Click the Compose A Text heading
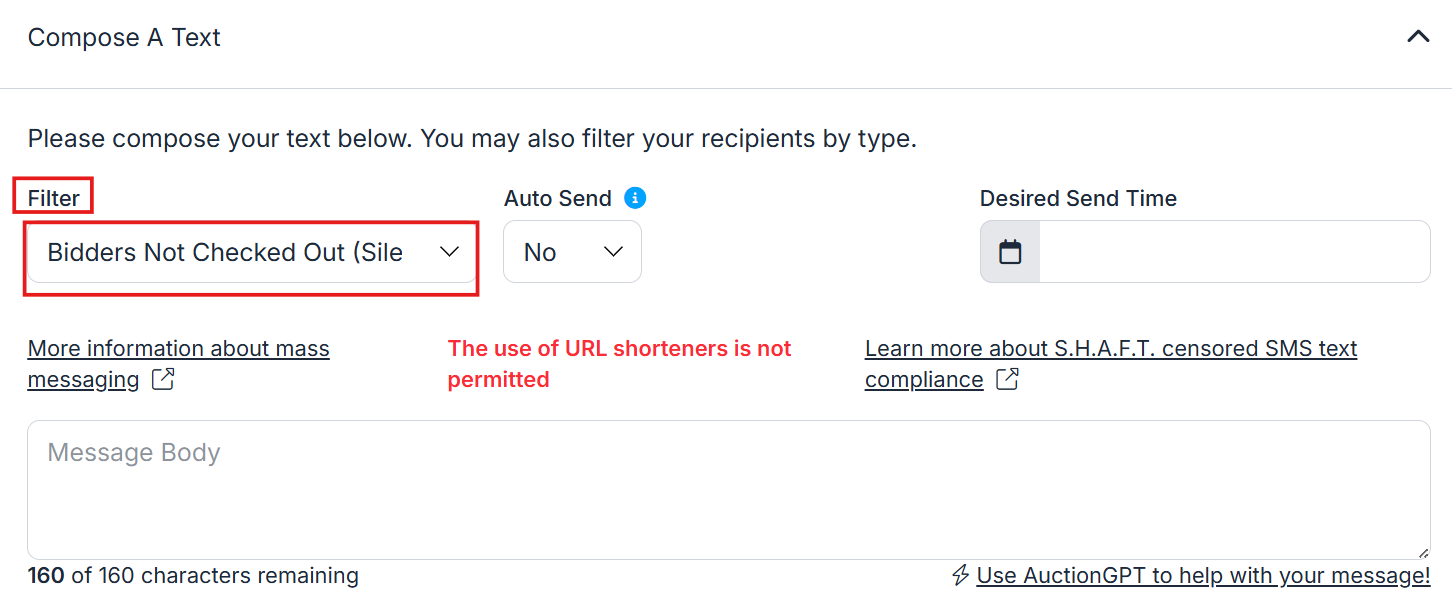The width and height of the screenshot is (1452, 598). point(124,37)
